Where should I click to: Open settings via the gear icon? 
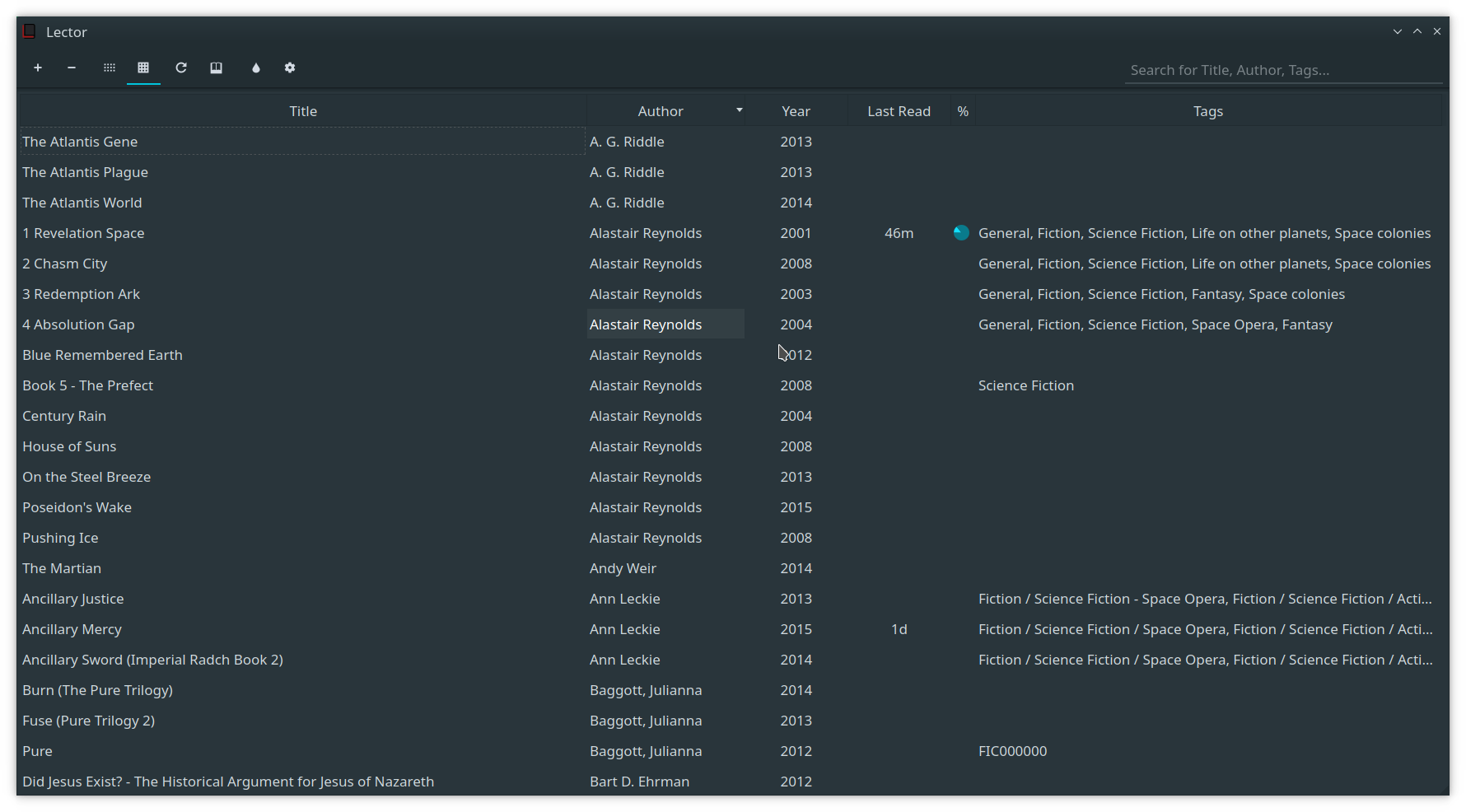290,68
